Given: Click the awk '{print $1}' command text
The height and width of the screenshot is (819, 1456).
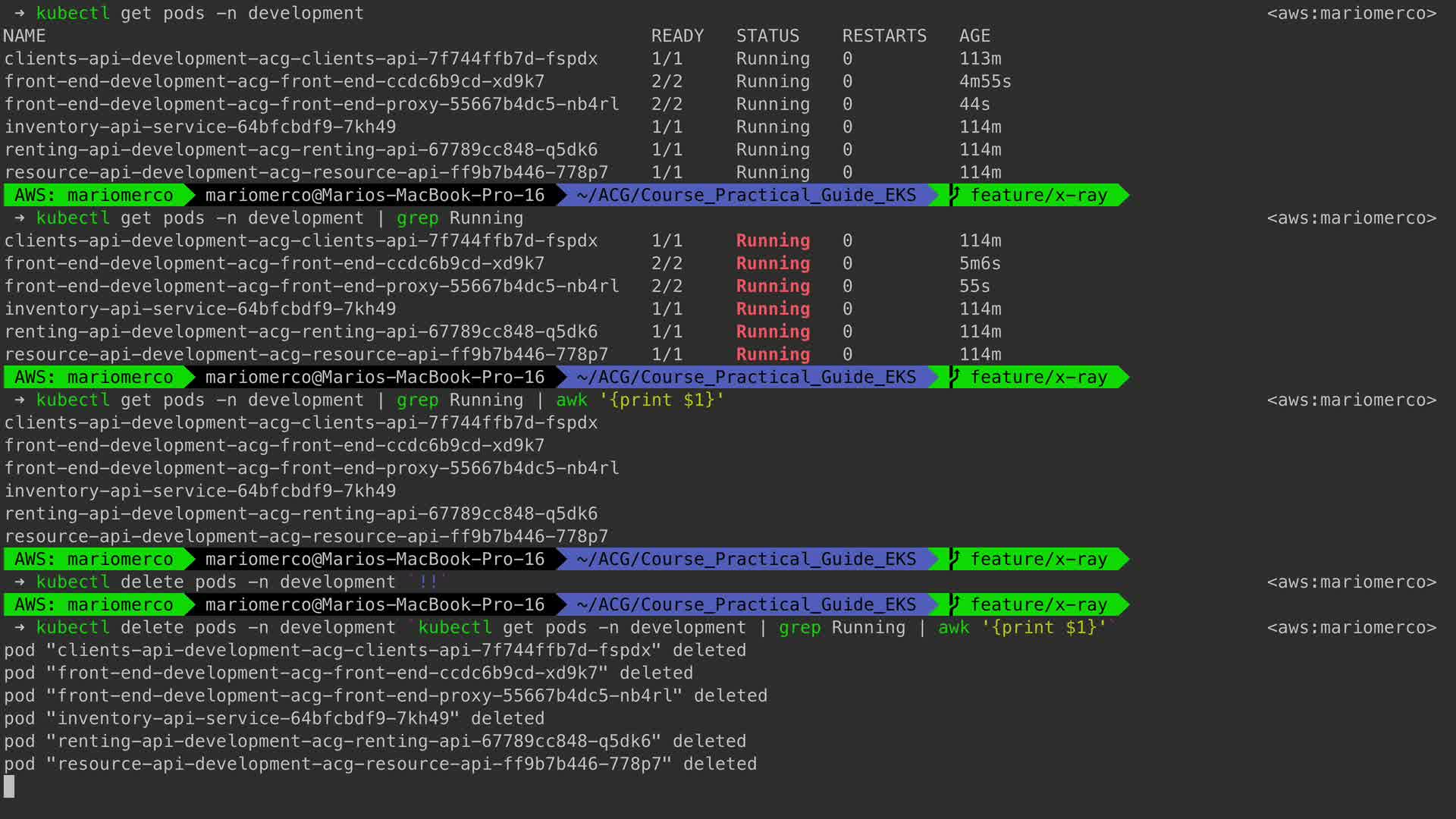Looking at the screenshot, I should tap(640, 400).
